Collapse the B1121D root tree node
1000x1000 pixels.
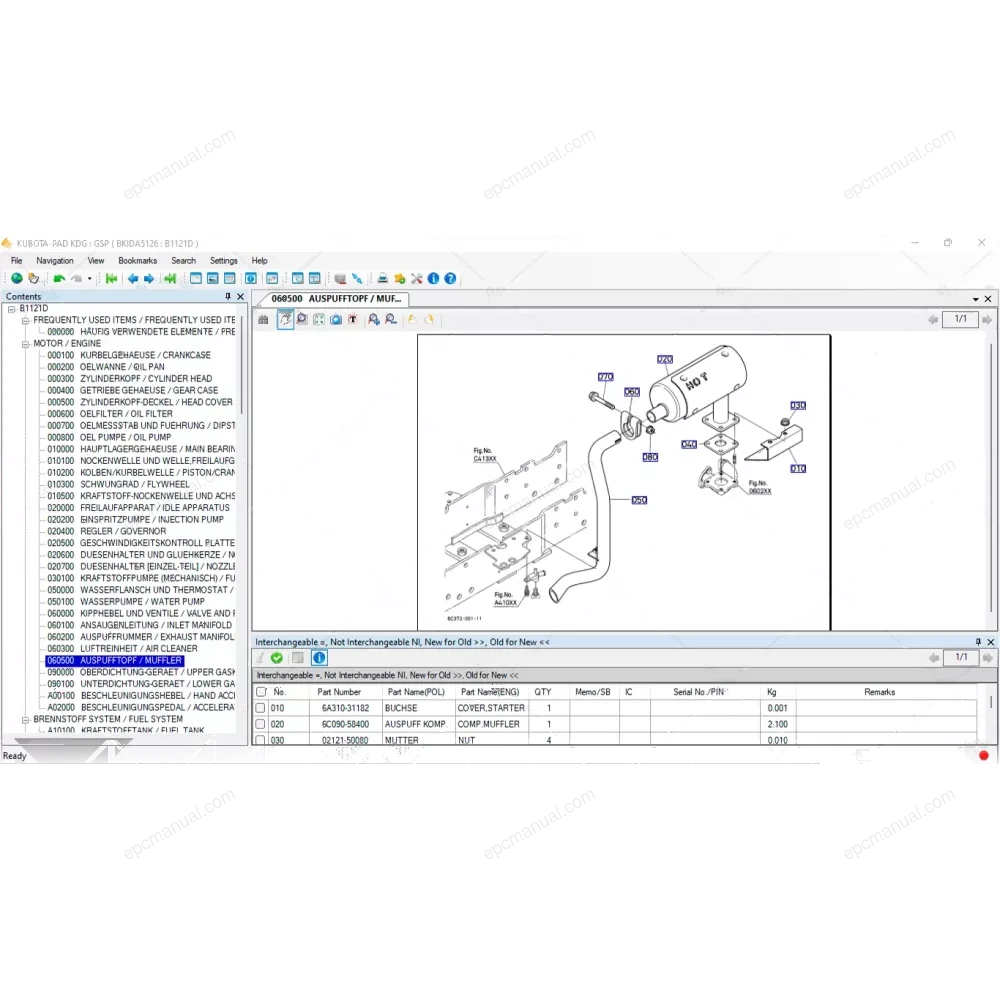point(11,309)
